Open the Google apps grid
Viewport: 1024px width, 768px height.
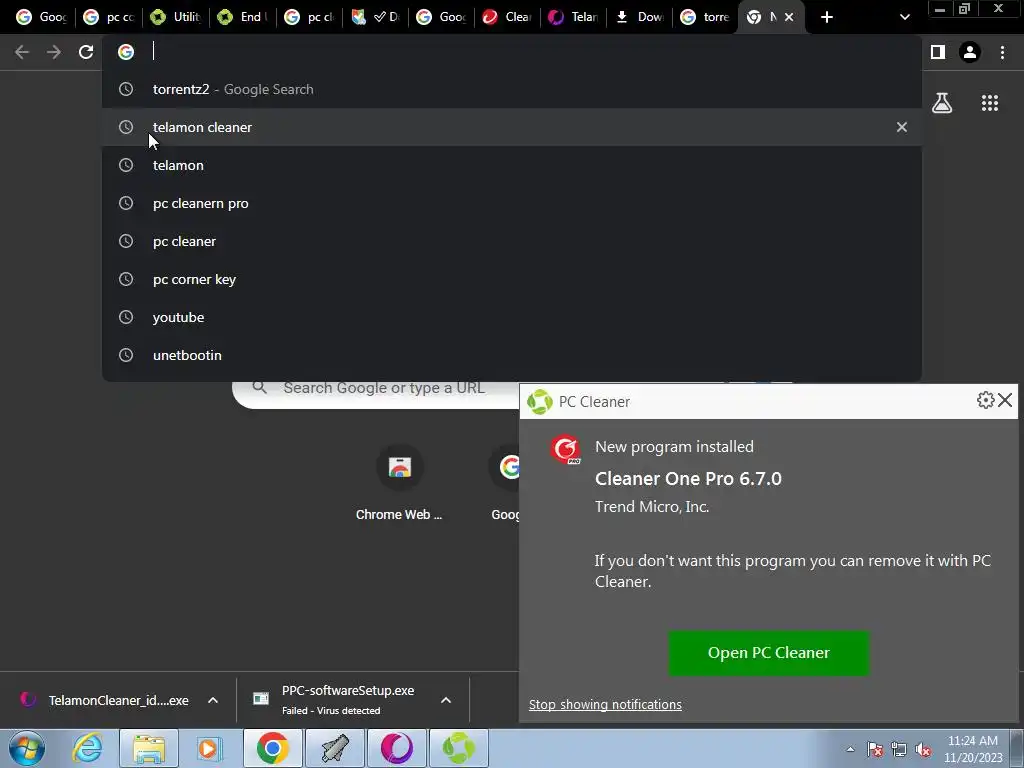pyautogui.click(x=989, y=103)
